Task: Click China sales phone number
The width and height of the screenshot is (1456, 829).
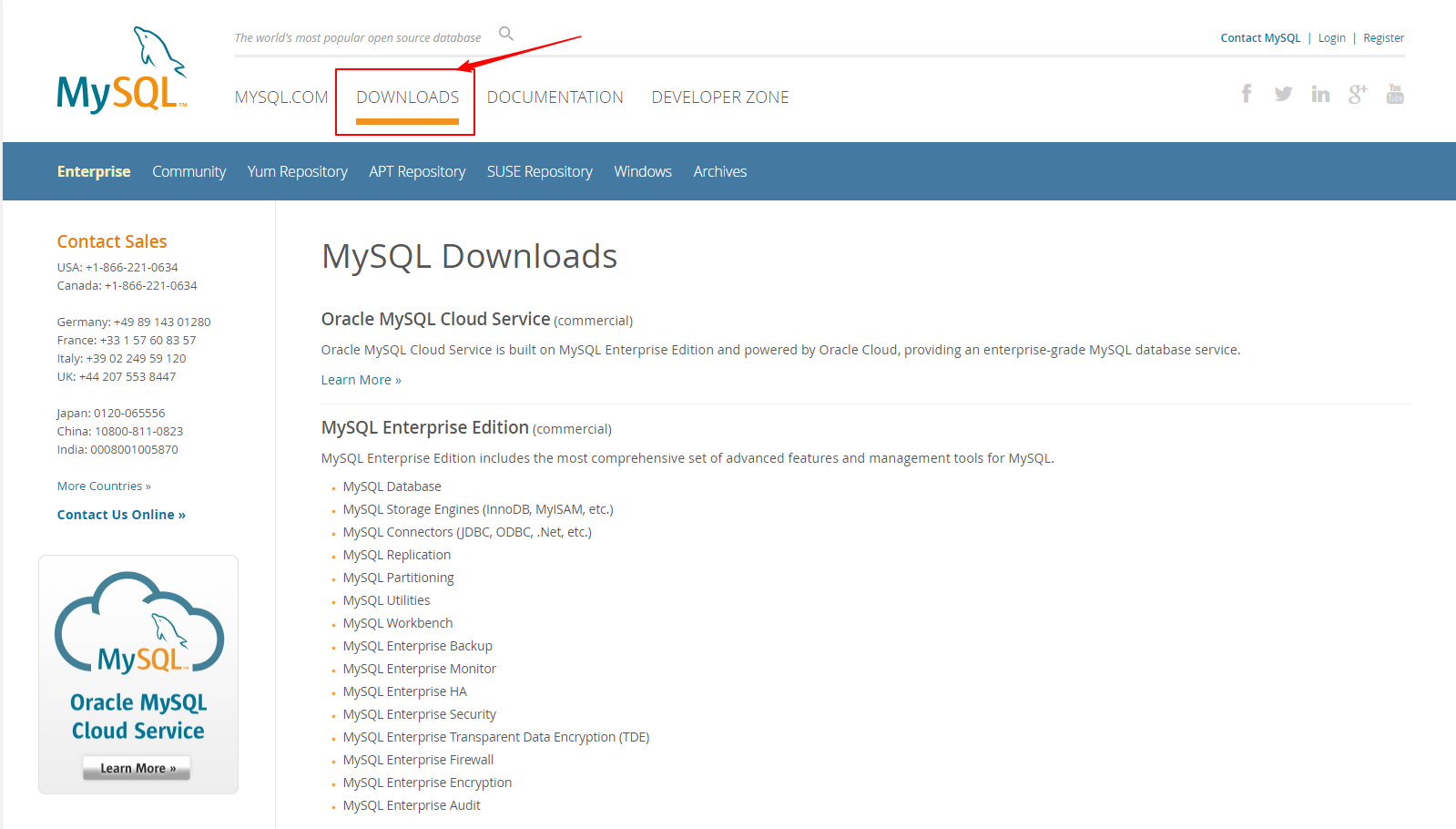Action: click(x=139, y=432)
